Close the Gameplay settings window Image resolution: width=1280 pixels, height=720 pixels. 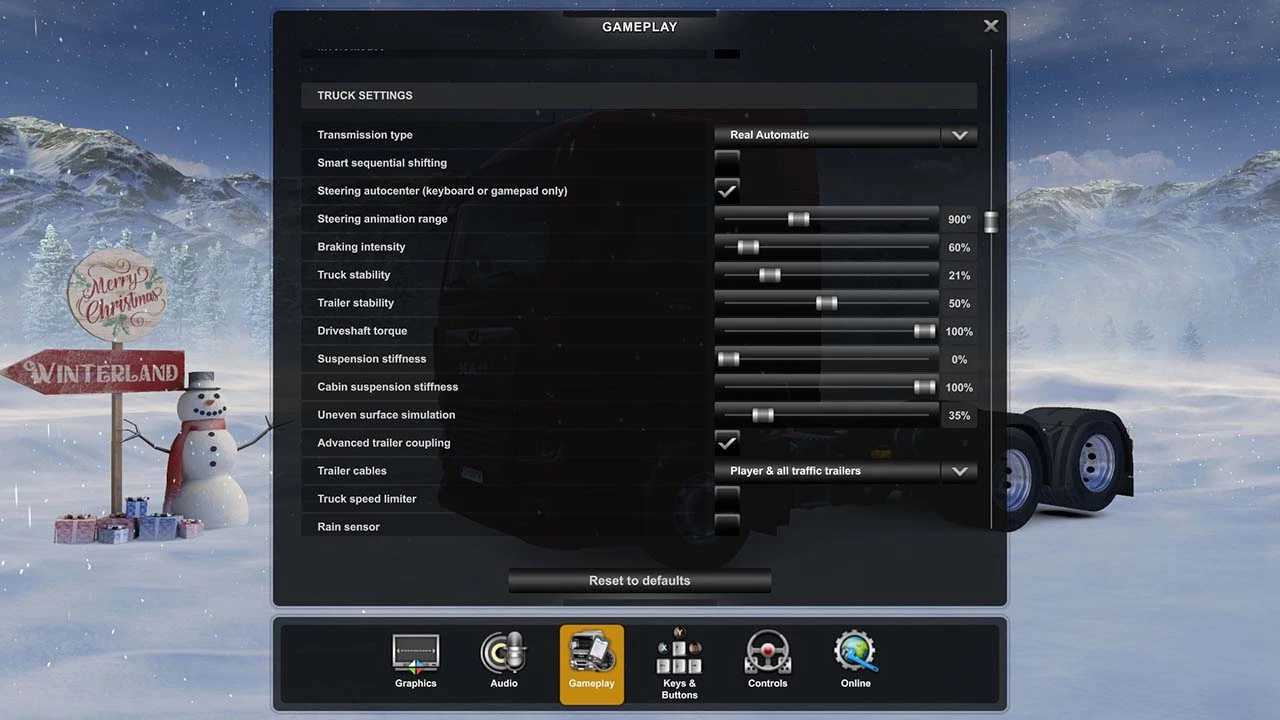pyautogui.click(x=990, y=26)
